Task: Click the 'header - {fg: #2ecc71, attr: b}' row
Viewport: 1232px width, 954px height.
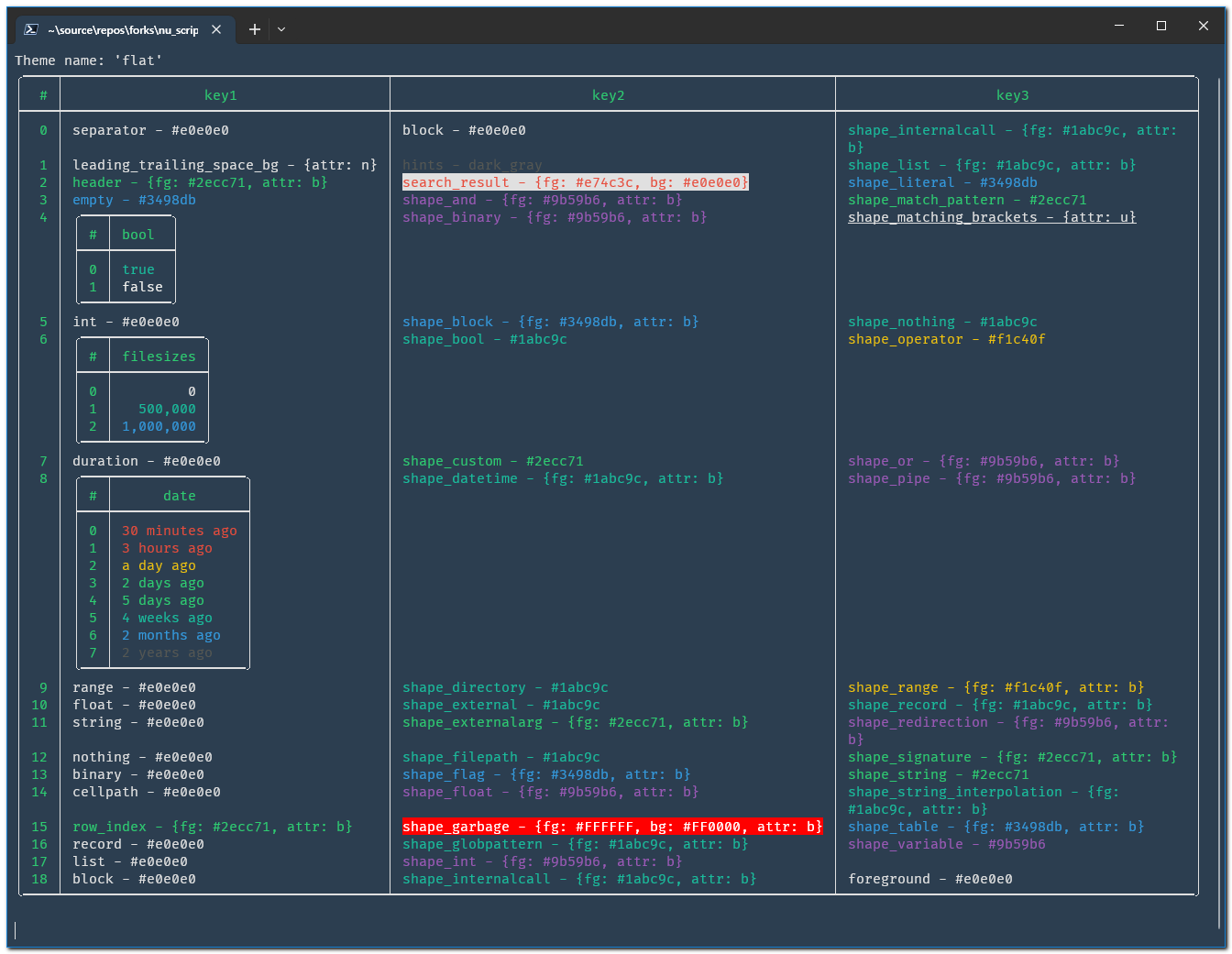Action: point(200,182)
